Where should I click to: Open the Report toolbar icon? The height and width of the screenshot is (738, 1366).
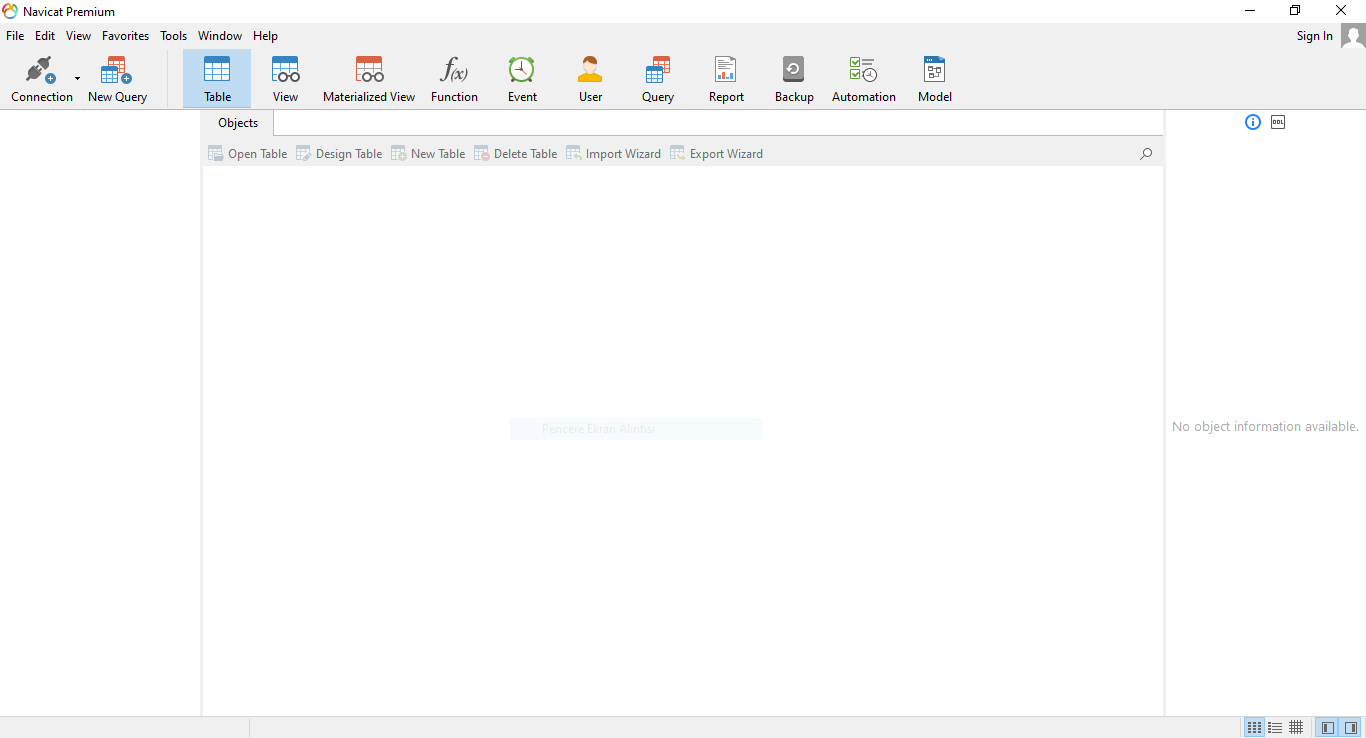(x=726, y=79)
